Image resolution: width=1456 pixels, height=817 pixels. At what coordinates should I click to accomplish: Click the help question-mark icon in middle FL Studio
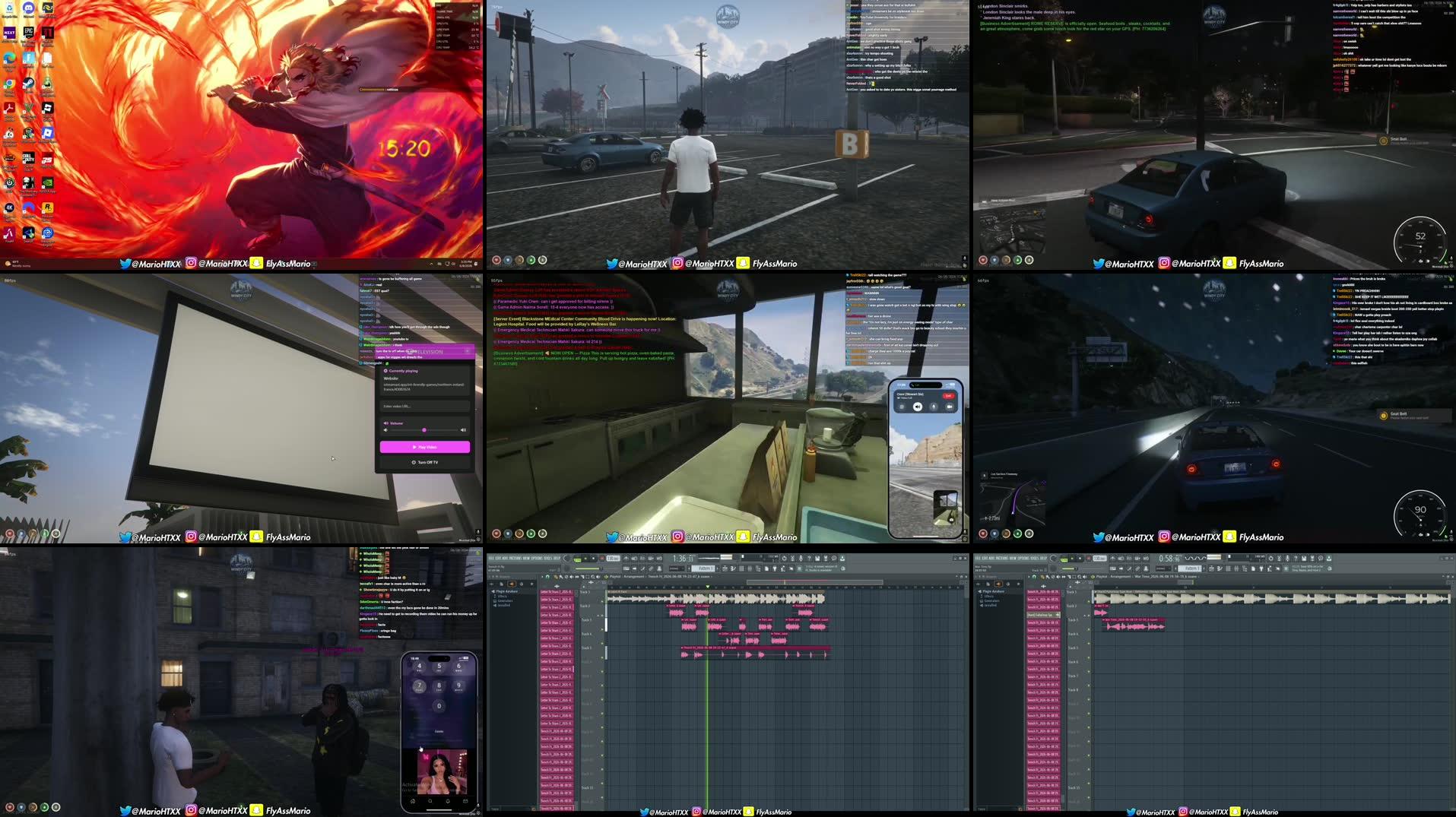809,558
